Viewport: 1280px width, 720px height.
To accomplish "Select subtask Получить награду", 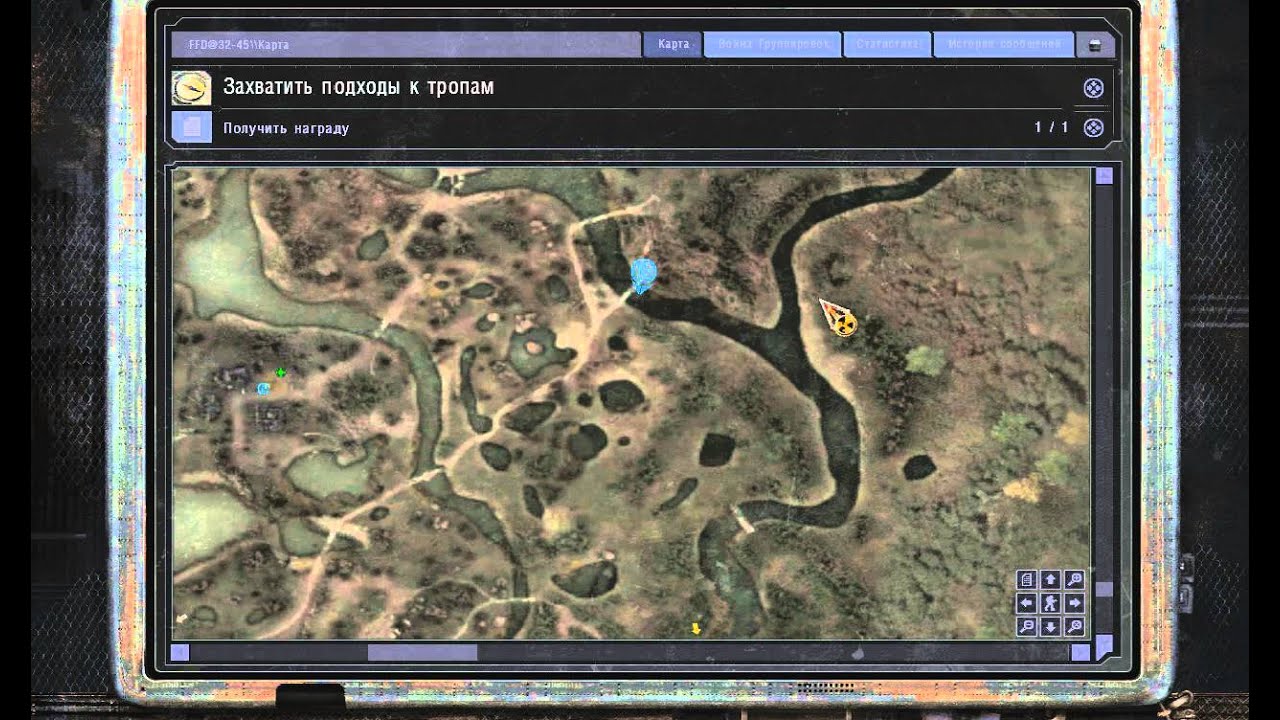I will point(286,128).
